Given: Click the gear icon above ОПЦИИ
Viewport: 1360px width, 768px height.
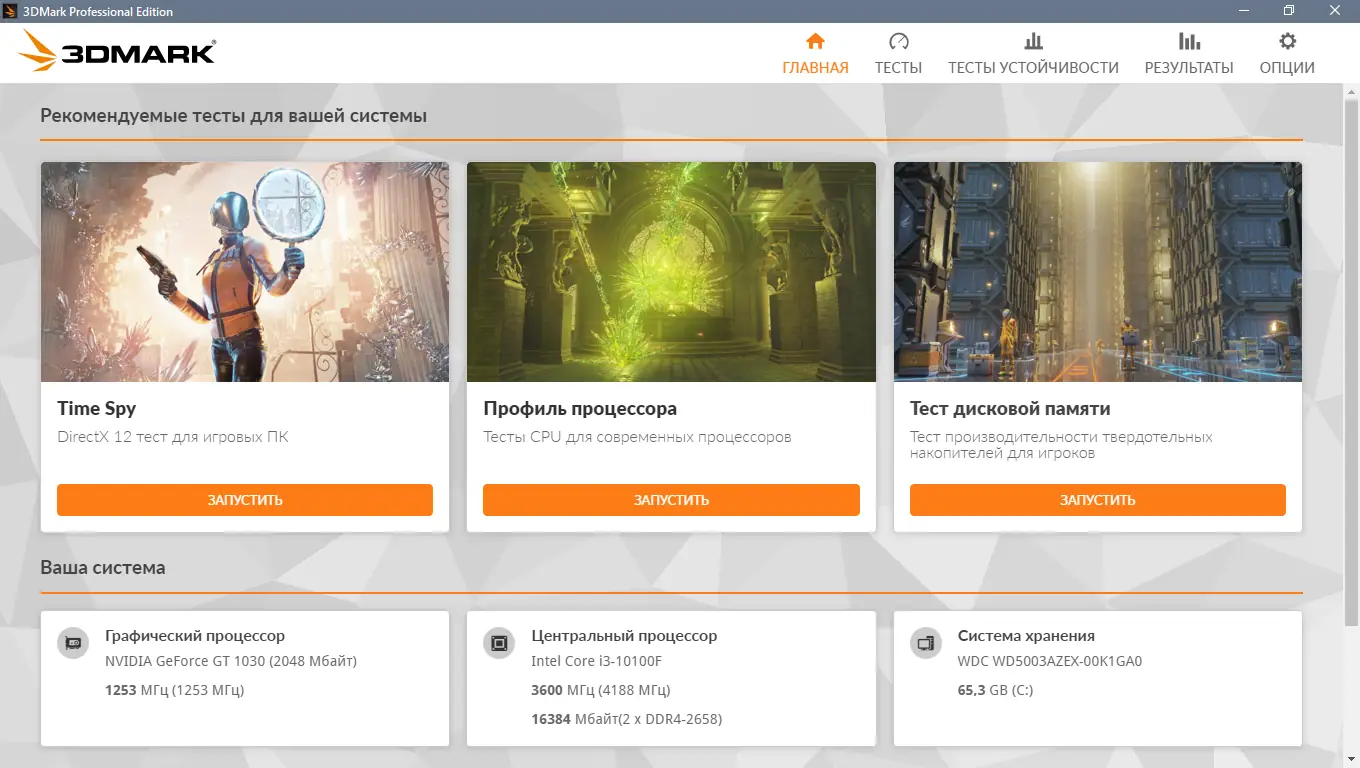Looking at the screenshot, I should tap(1287, 41).
